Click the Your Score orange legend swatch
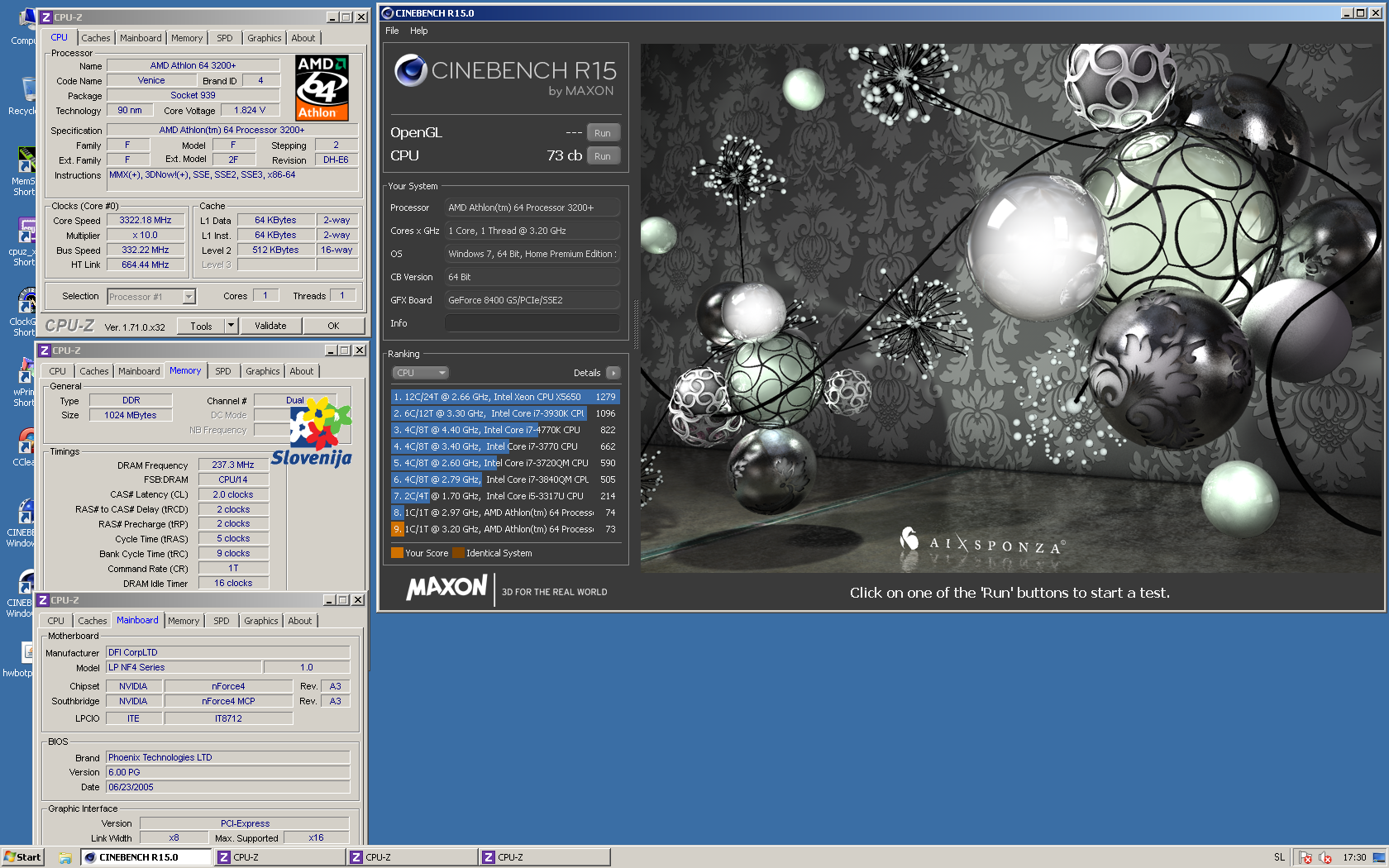The image size is (1389, 868). click(x=397, y=553)
